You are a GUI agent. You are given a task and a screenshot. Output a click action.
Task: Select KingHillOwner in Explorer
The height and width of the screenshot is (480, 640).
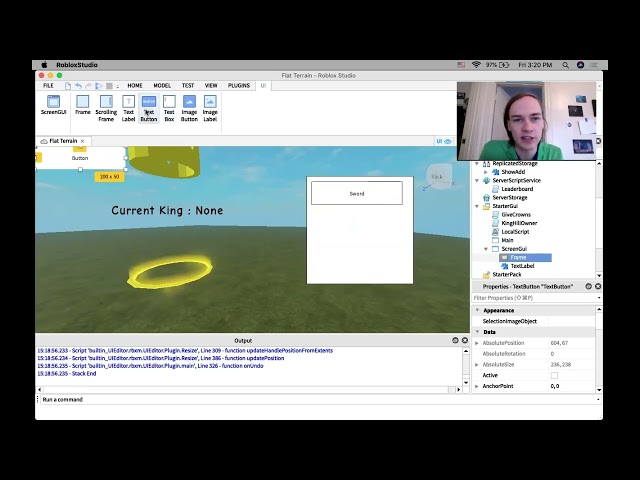click(x=519, y=223)
